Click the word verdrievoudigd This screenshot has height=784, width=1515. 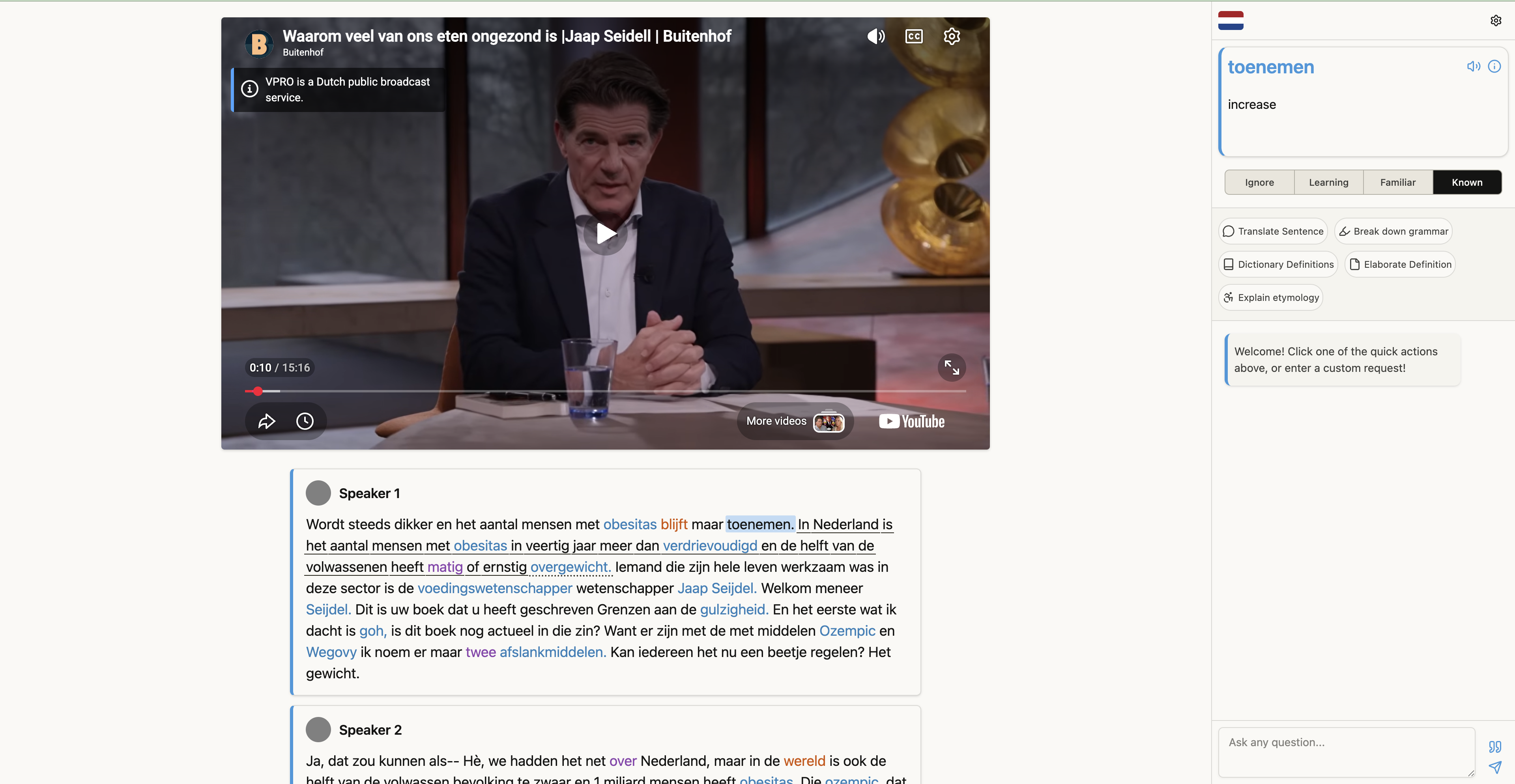click(710, 546)
